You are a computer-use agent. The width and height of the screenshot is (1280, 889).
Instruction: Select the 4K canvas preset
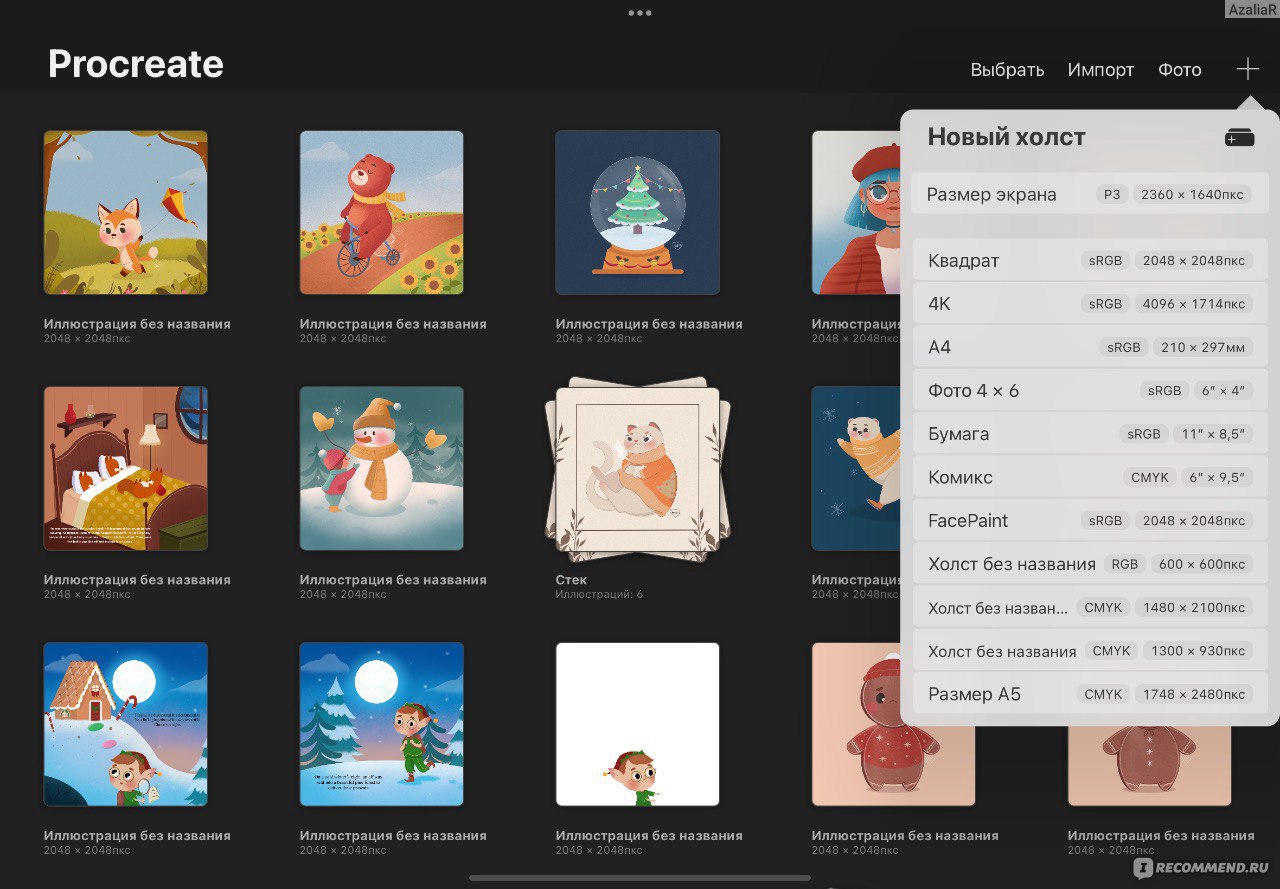pos(1090,303)
